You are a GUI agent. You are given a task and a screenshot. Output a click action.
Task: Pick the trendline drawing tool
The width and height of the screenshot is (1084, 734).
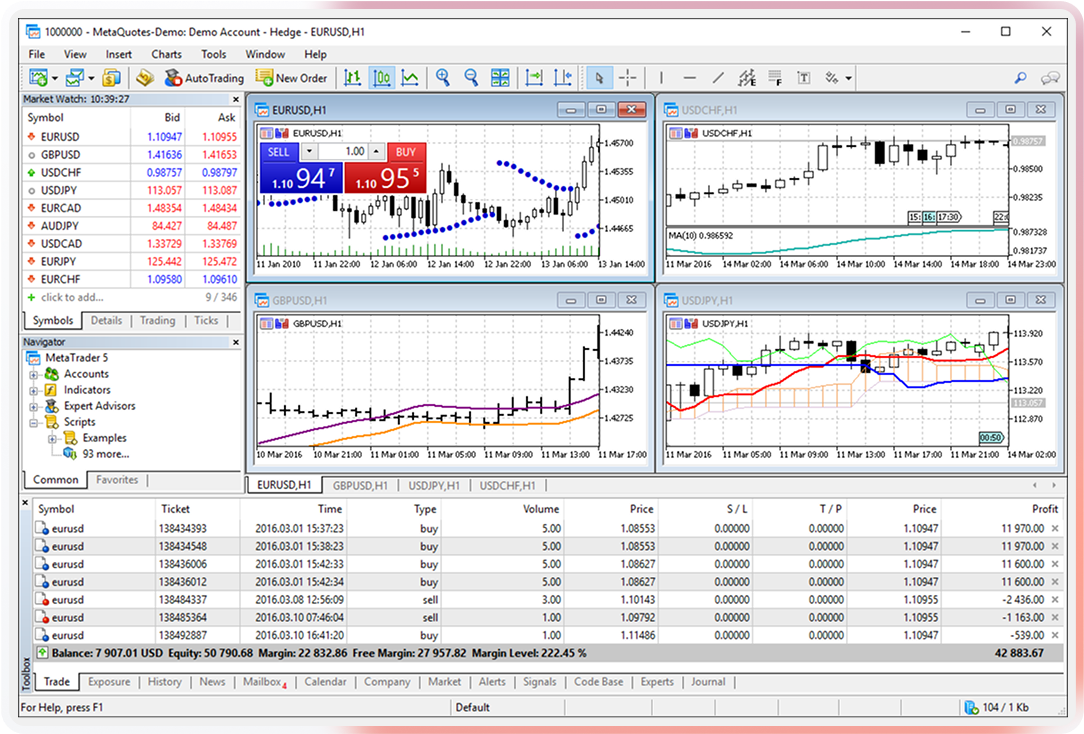point(718,78)
